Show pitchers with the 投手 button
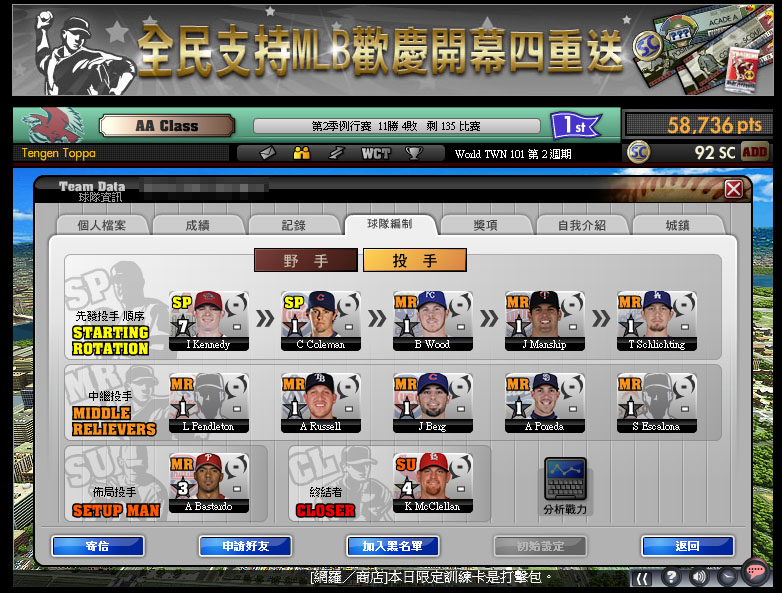 415,260
